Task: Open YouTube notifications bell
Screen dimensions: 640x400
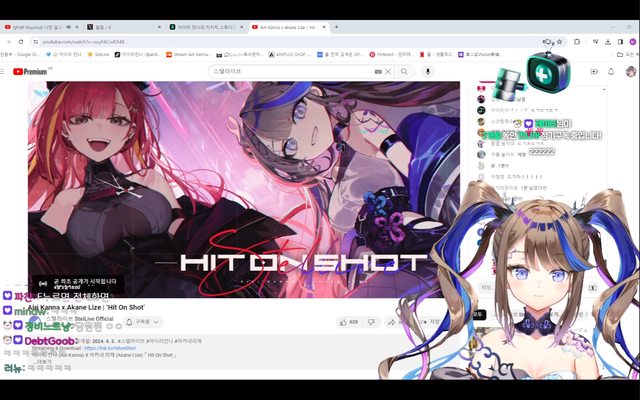Action: tap(611, 72)
